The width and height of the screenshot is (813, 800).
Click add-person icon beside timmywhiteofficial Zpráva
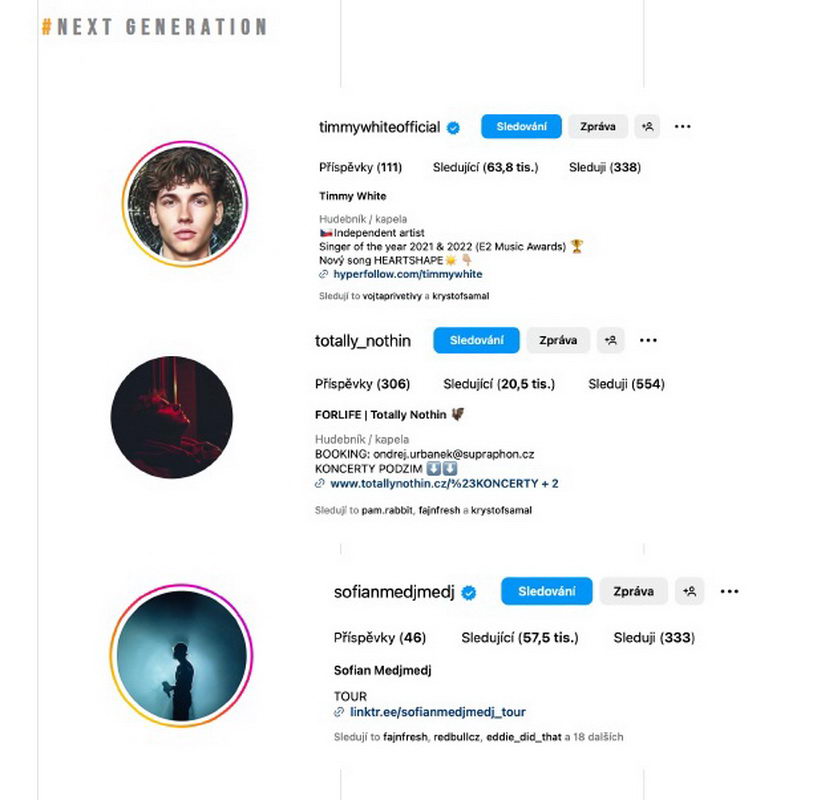[x=647, y=127]
